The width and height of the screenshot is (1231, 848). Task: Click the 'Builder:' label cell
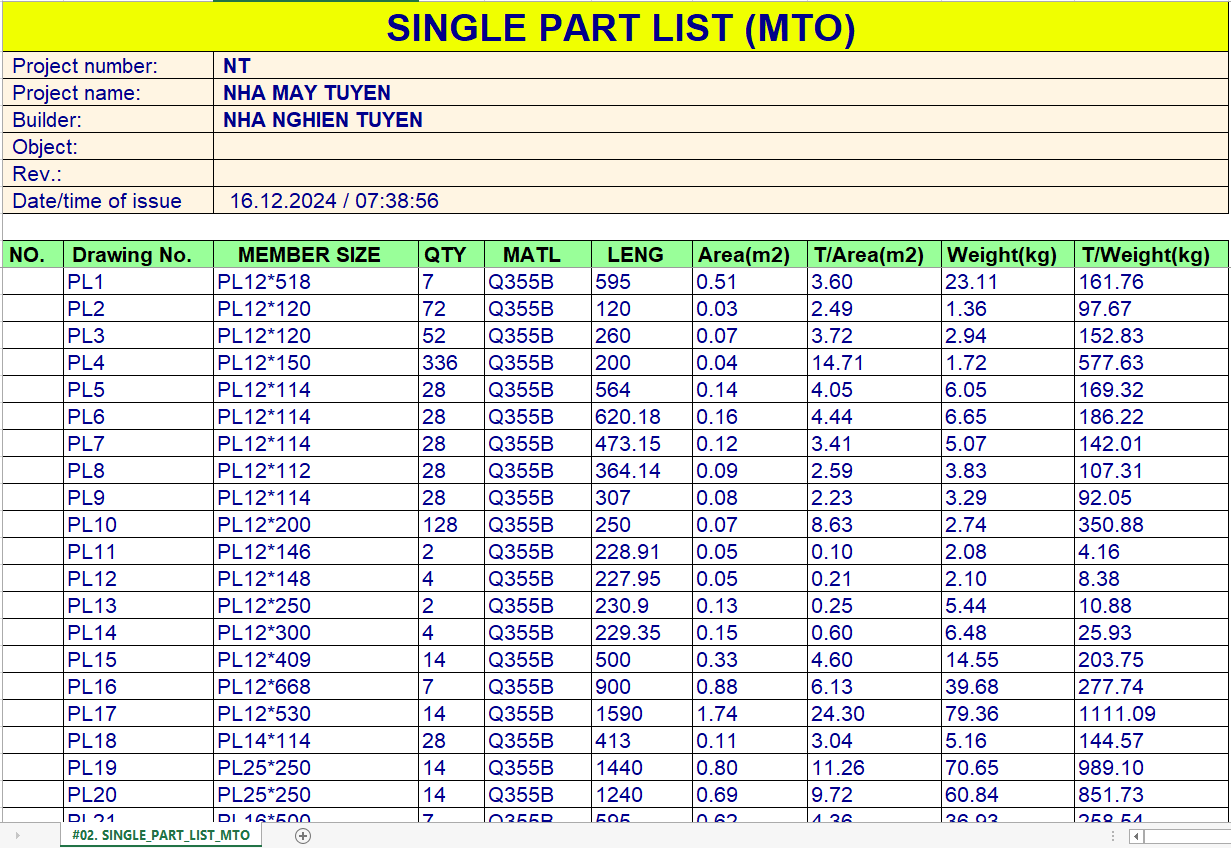point(108,120)
